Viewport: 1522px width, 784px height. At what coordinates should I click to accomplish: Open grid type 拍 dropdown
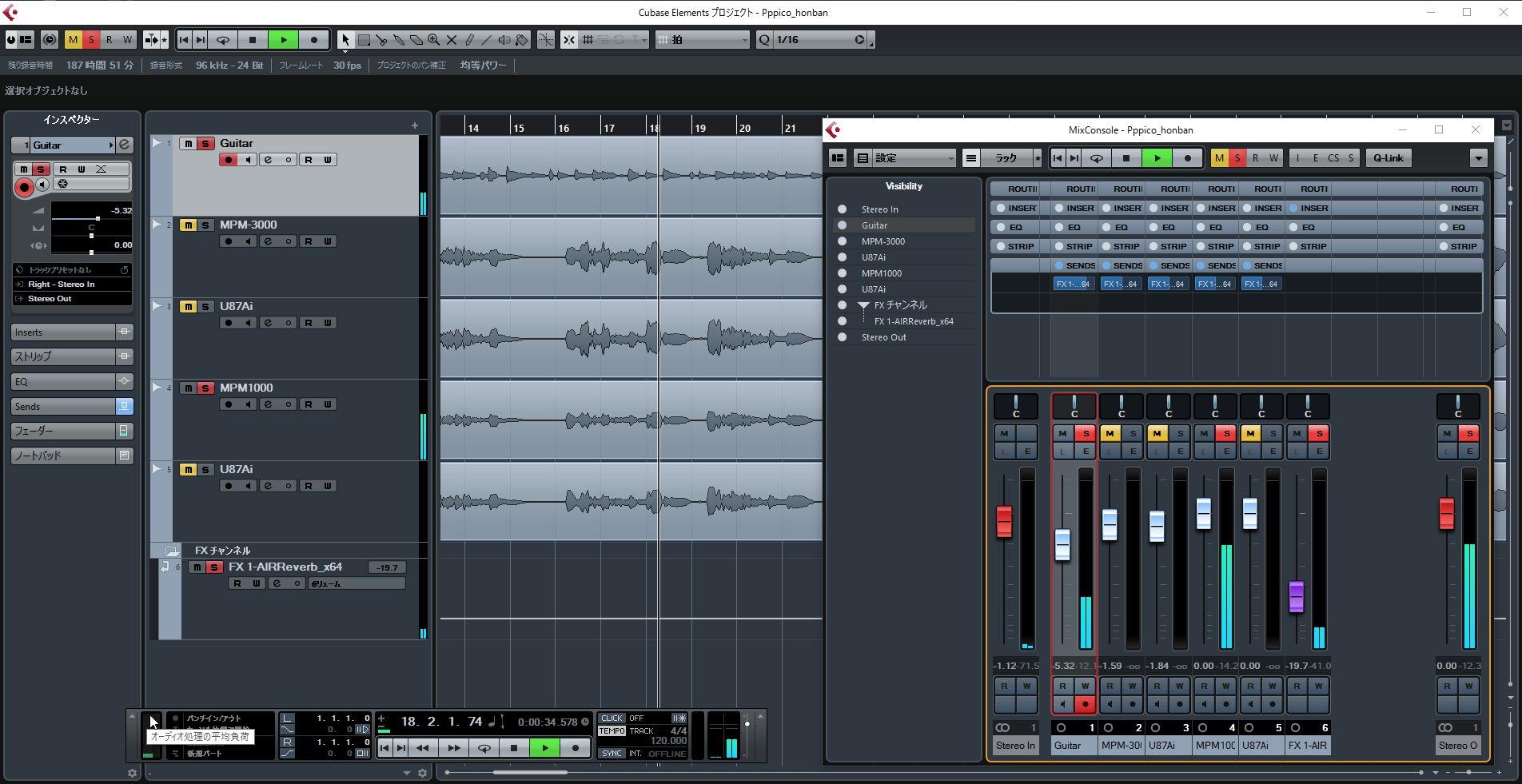click(x=703, y=40)
